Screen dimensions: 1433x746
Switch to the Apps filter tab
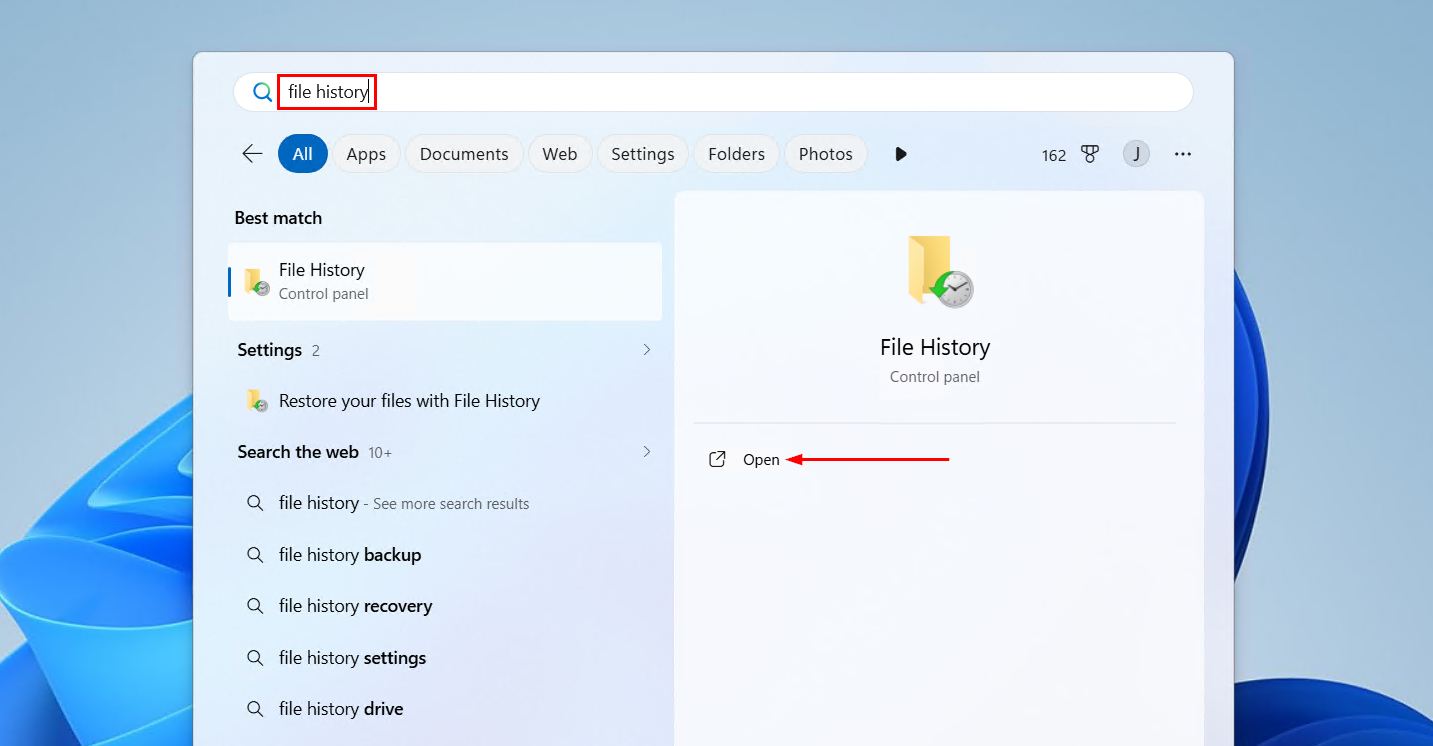[366, 154]
